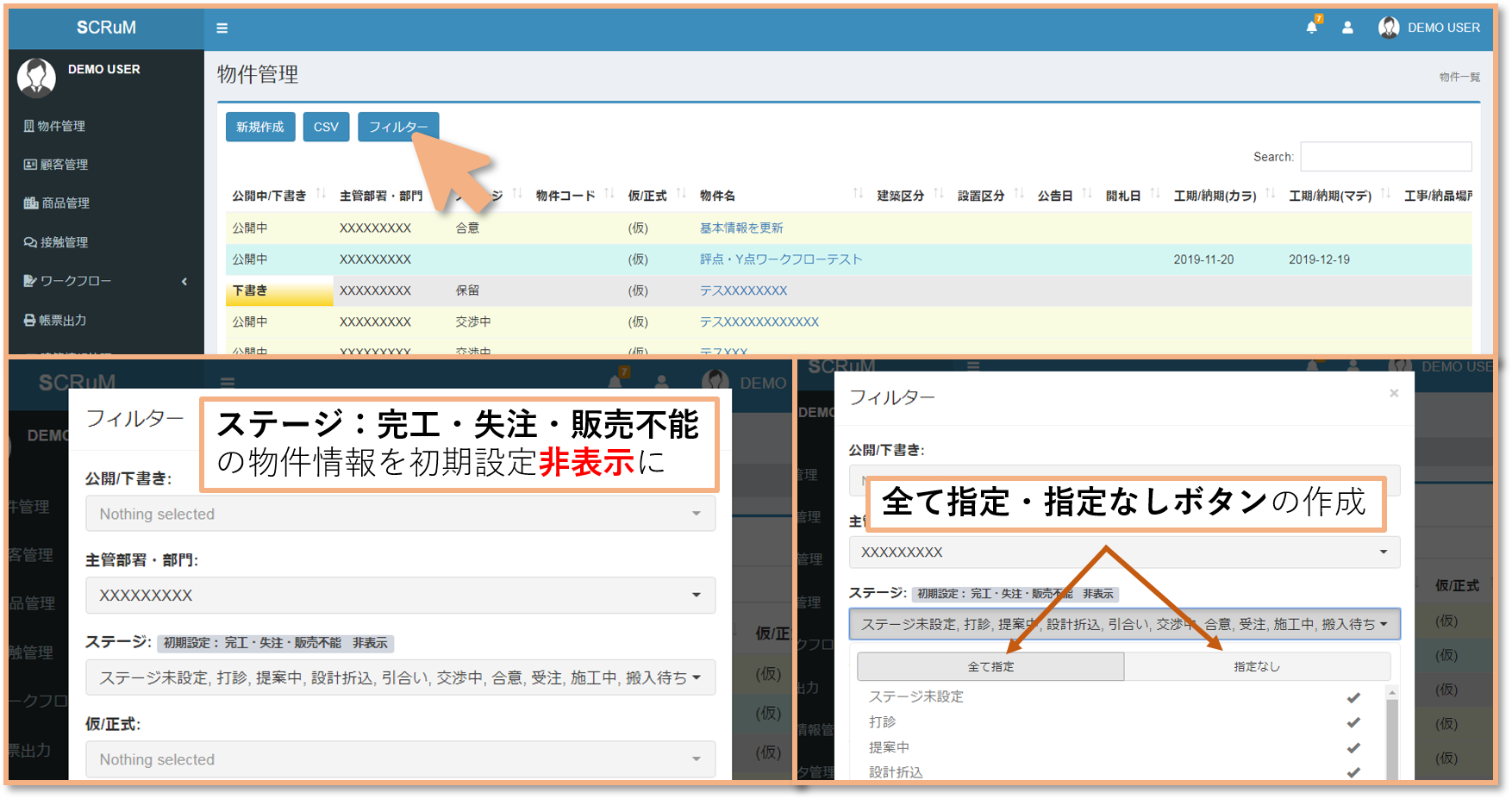Toggle the ステージ未設定 checkmark option

point(1353,697)
